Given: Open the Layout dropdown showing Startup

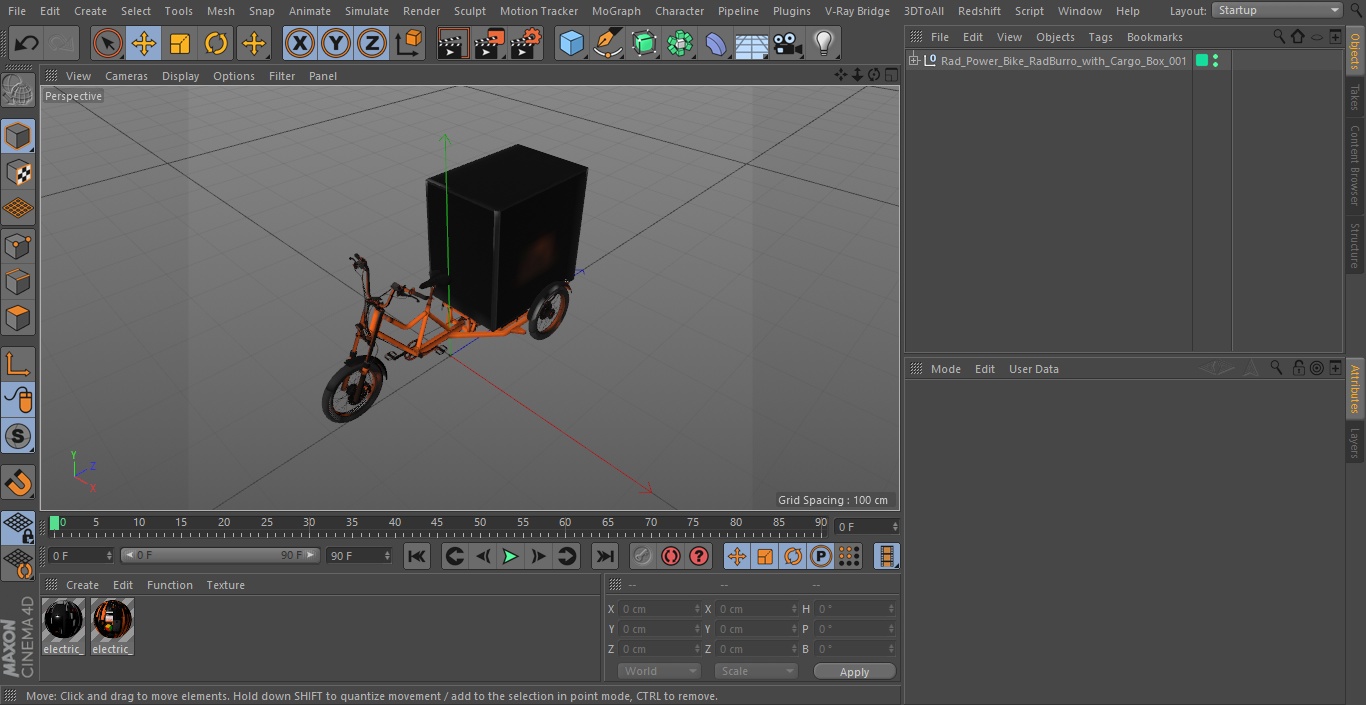Looking at the screenshot, I should tap(1277, 10).
